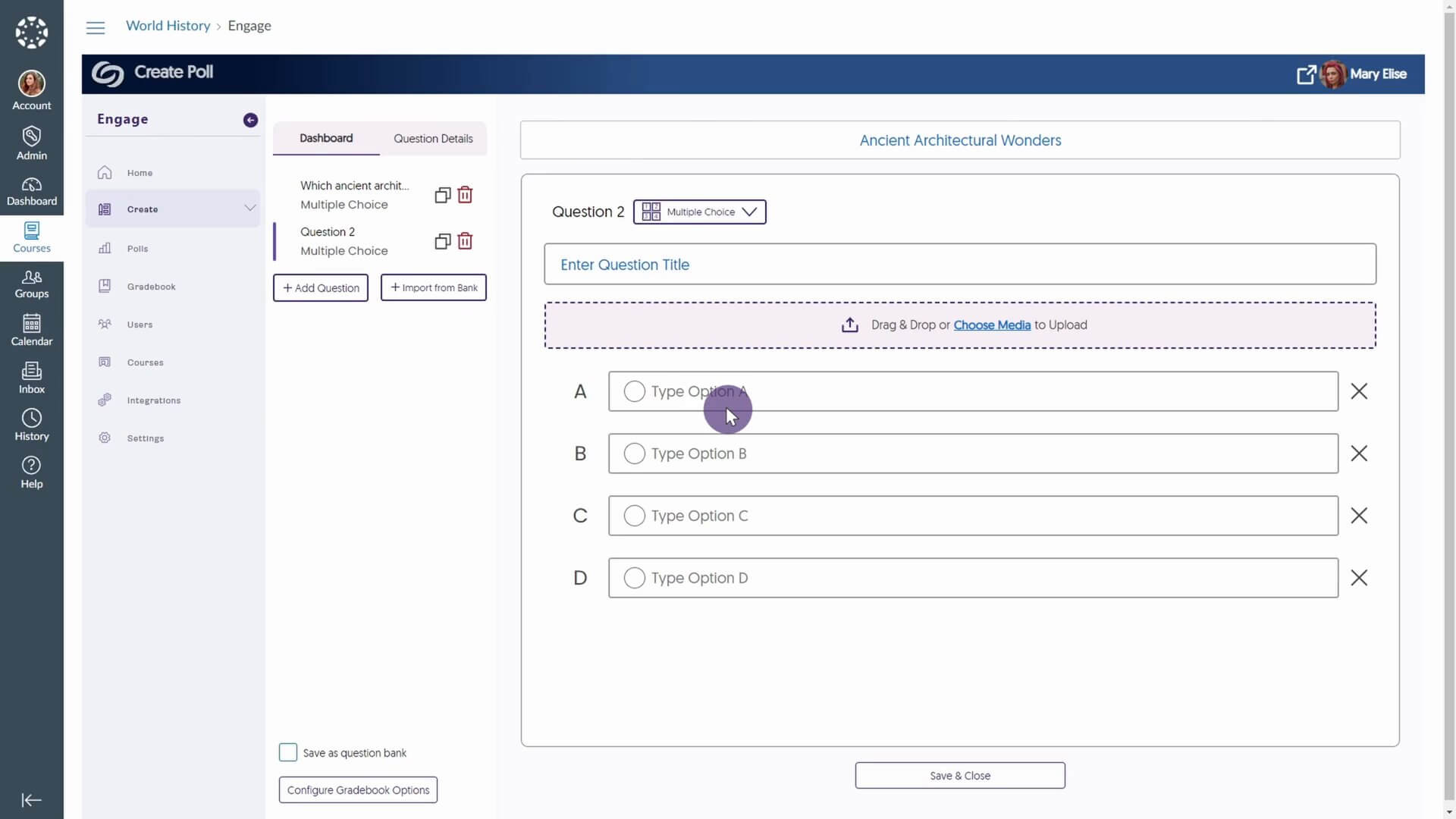
Task: Click the Enter Question Title field
Action: (x=960, y=265)
